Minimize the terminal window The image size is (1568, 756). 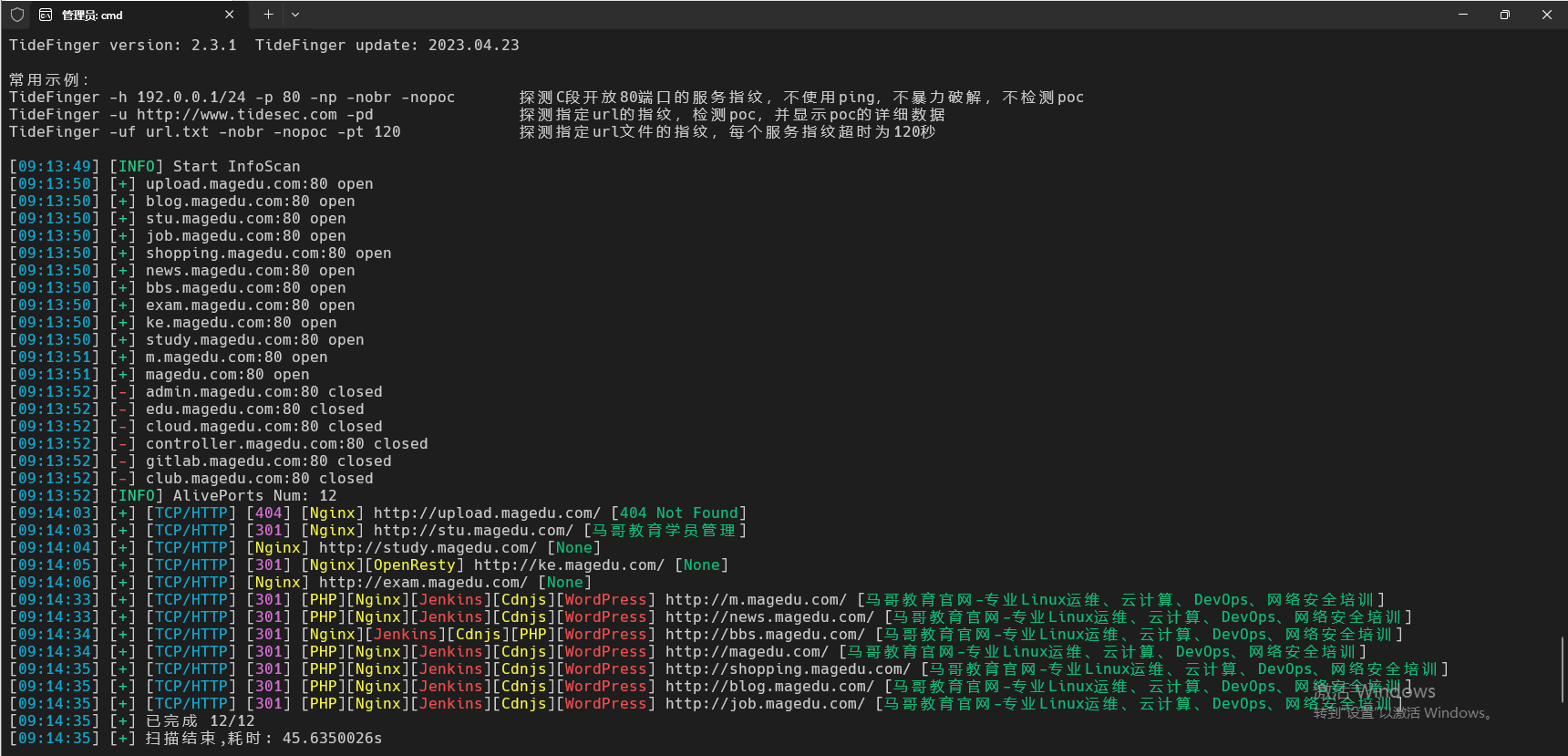point(1463,15)
